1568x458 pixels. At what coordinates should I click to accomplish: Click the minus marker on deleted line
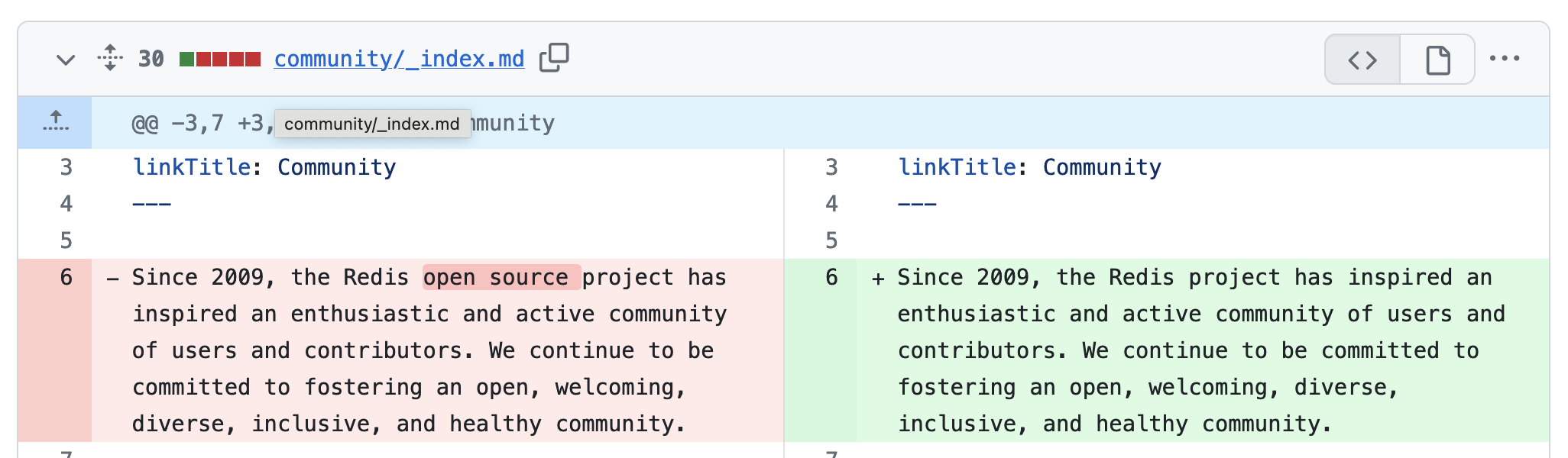113,278
